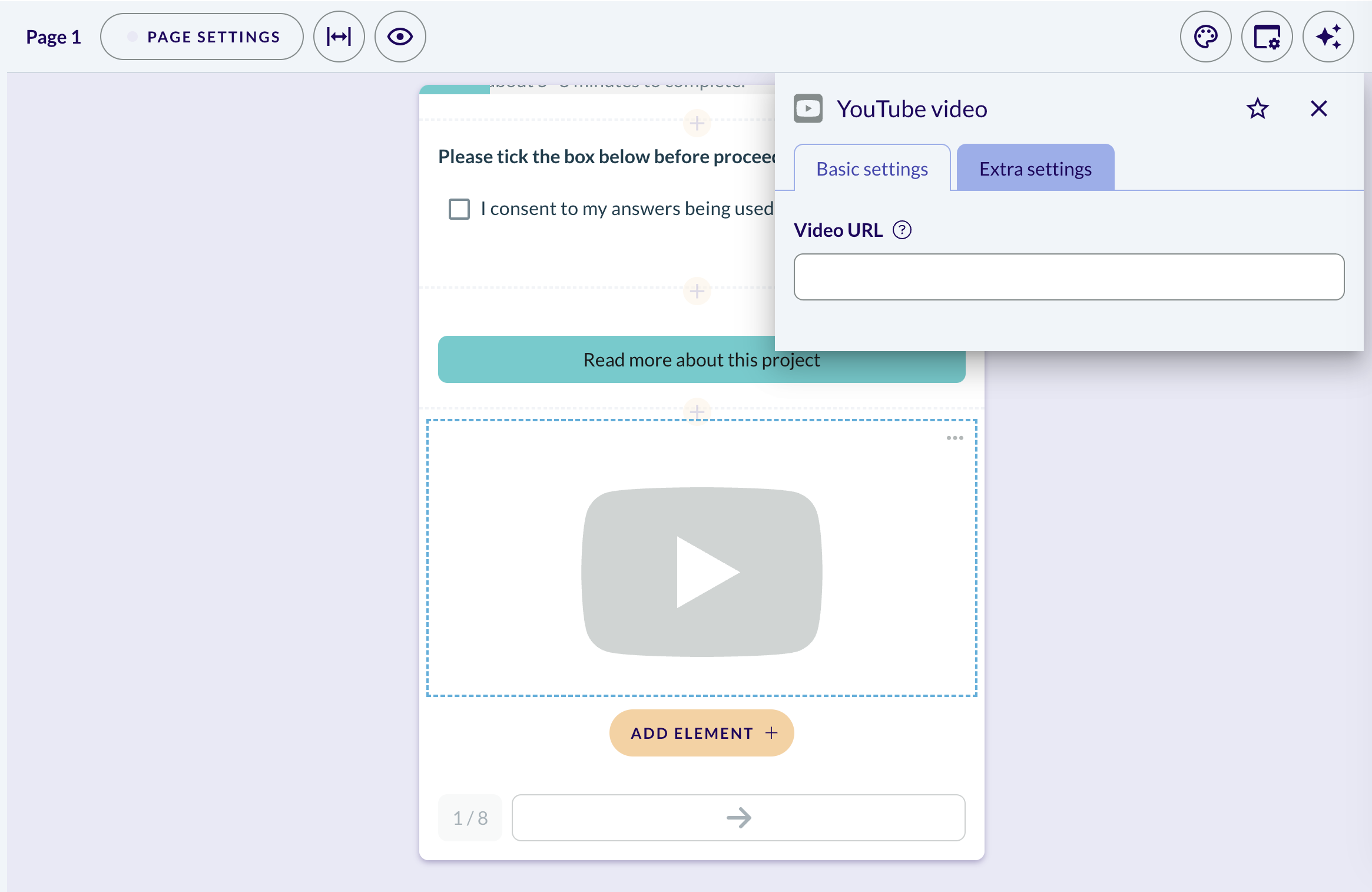Tick the consent to answers checkbox
This screenshot has height=892, width=1372.
[x=459, y=209]
